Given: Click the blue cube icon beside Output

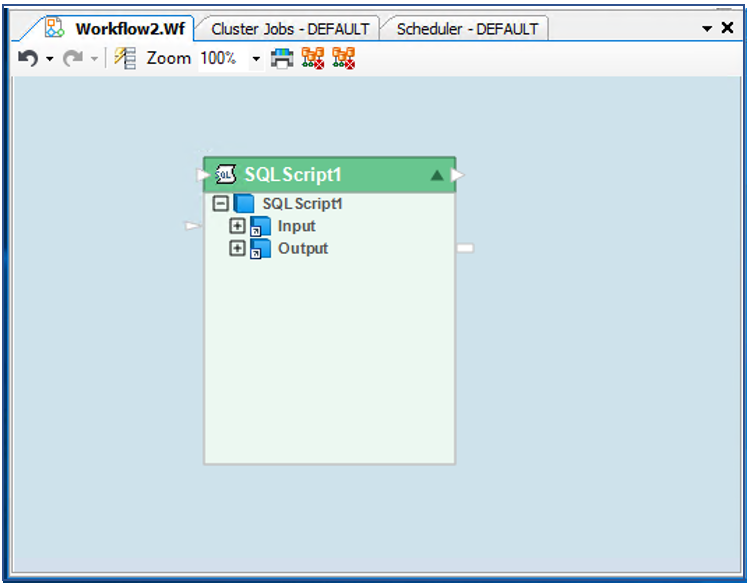Looking at the screenshot, I should (260, 249).
